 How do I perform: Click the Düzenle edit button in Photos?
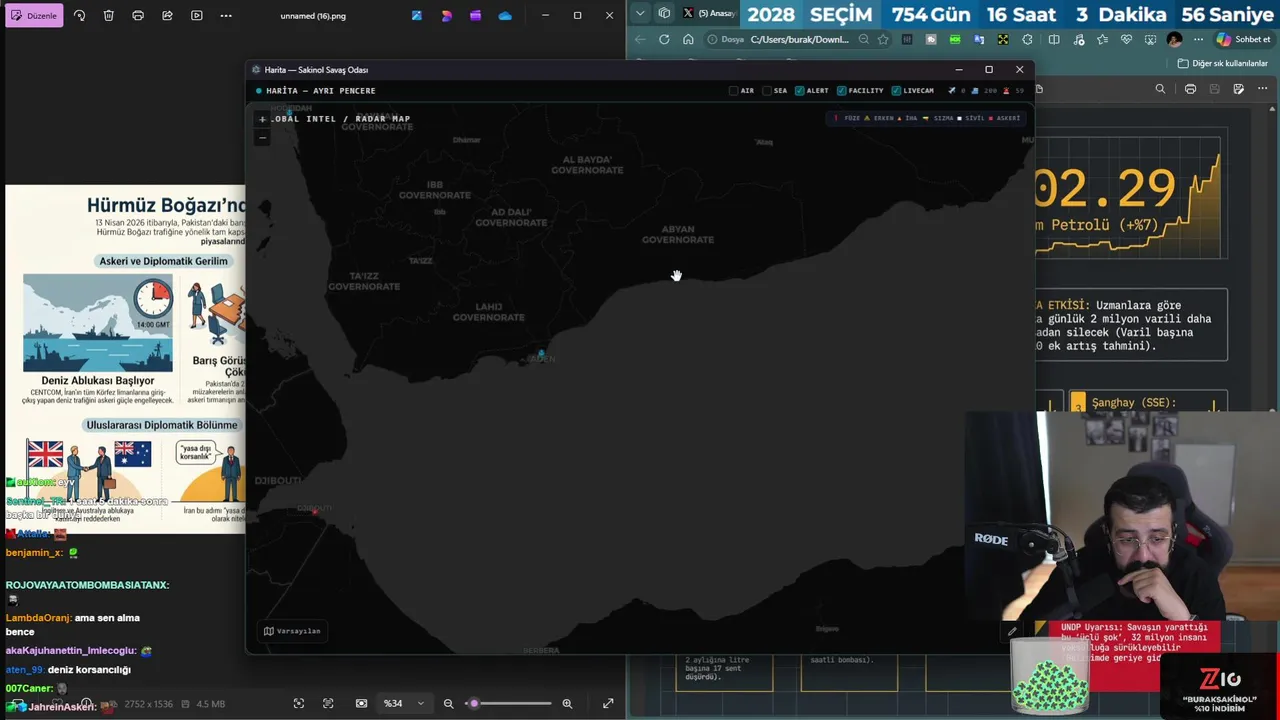point(35,16)
